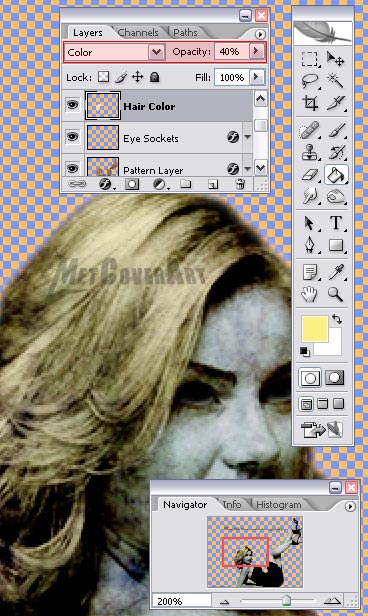
Task: Switch to Standard Screen Mode
Action: tap(306, 404)
